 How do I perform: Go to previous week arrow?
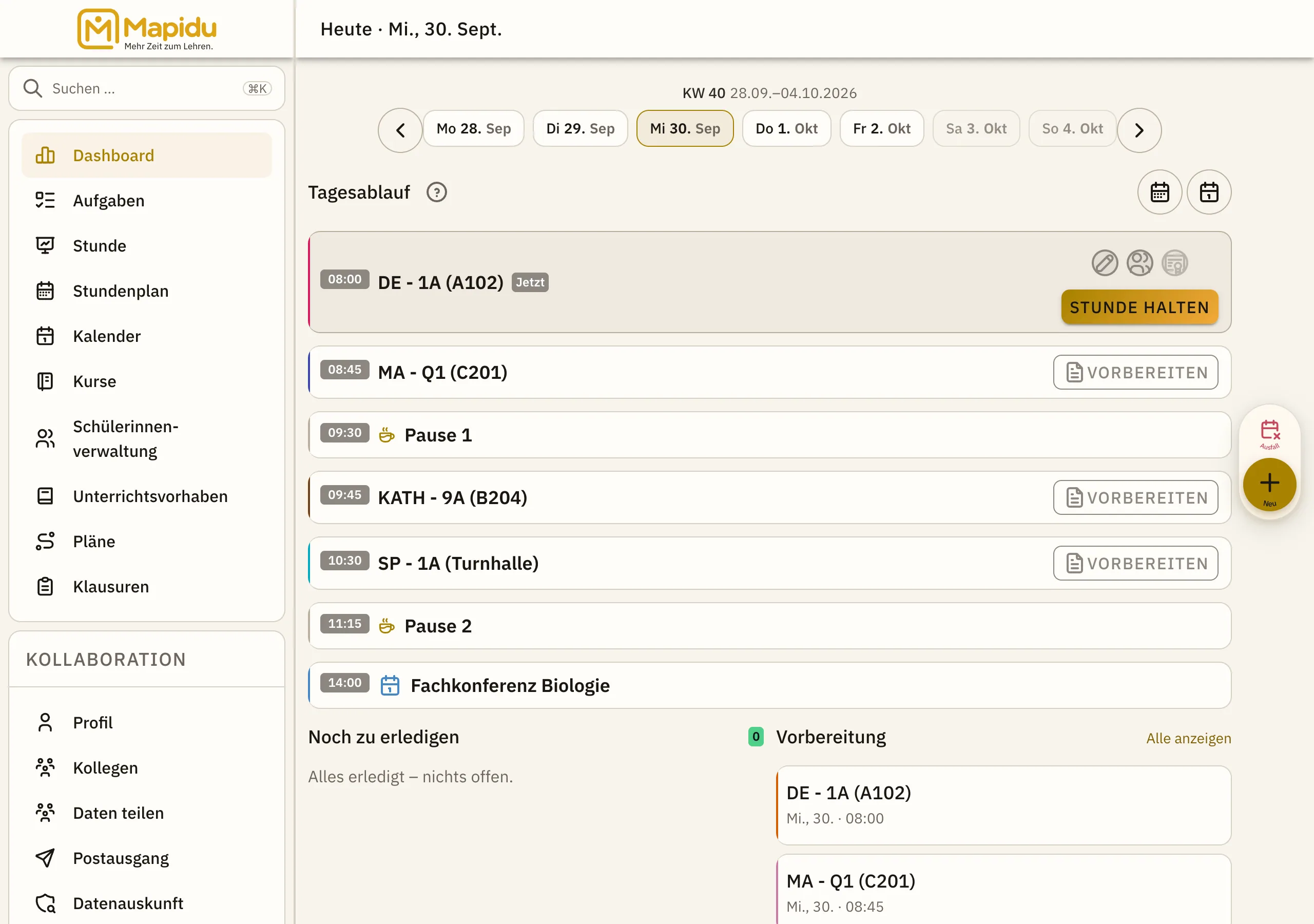400,130
